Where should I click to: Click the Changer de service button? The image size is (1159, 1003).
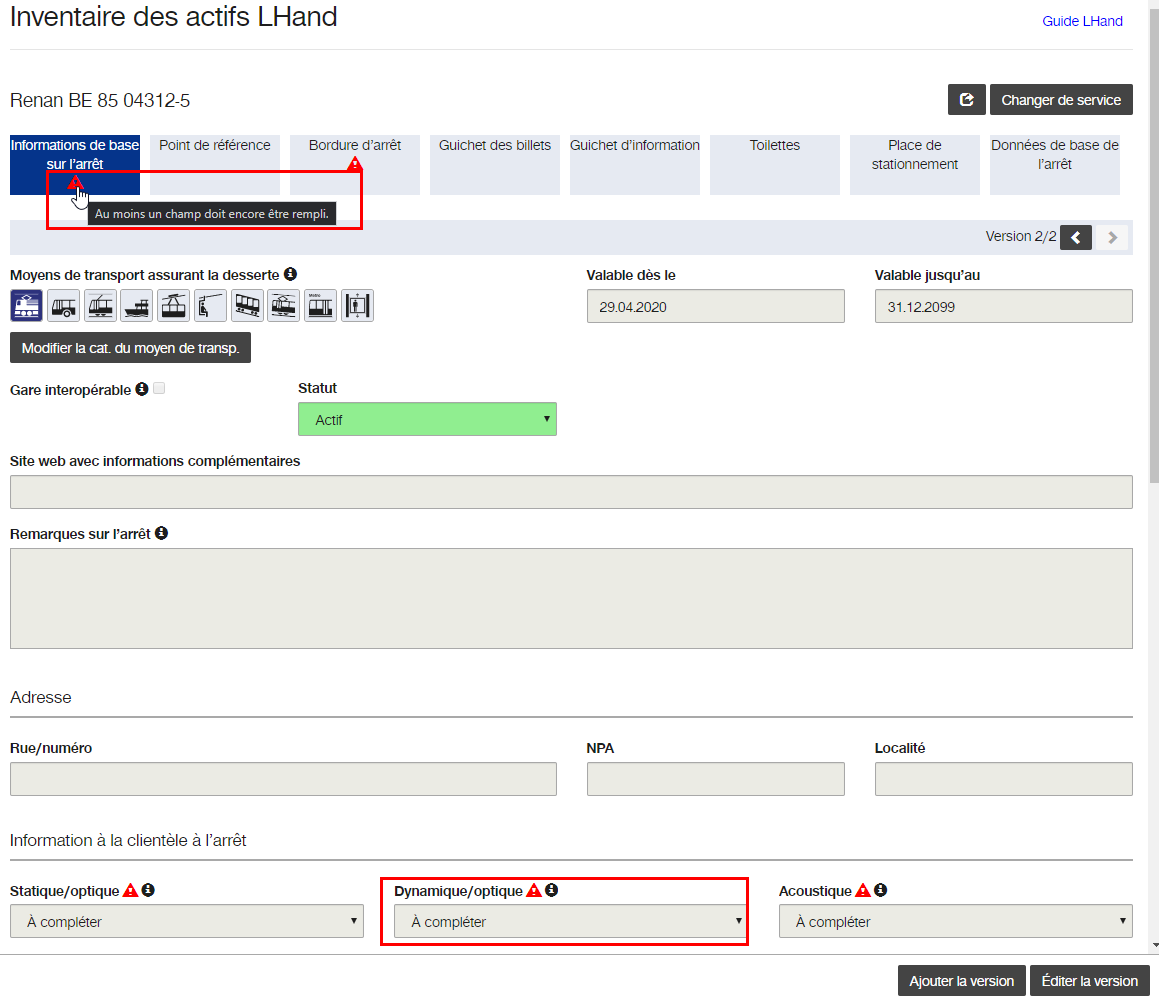pos(1061,100)
